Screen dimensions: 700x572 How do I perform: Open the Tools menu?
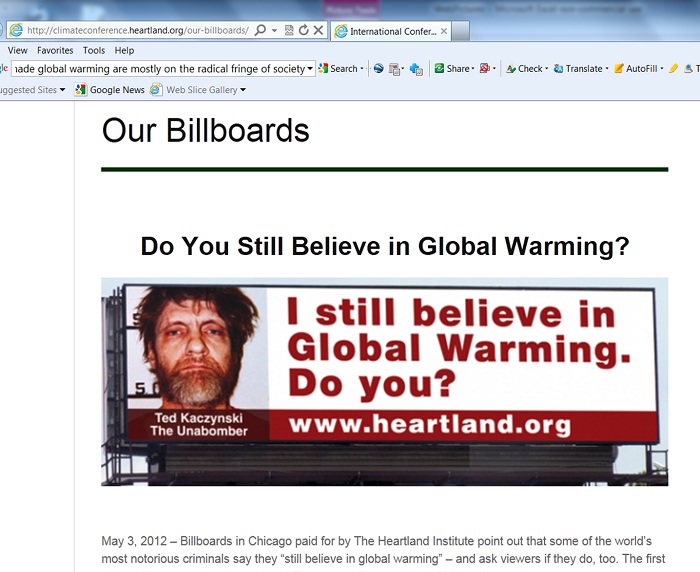[94, 50]
